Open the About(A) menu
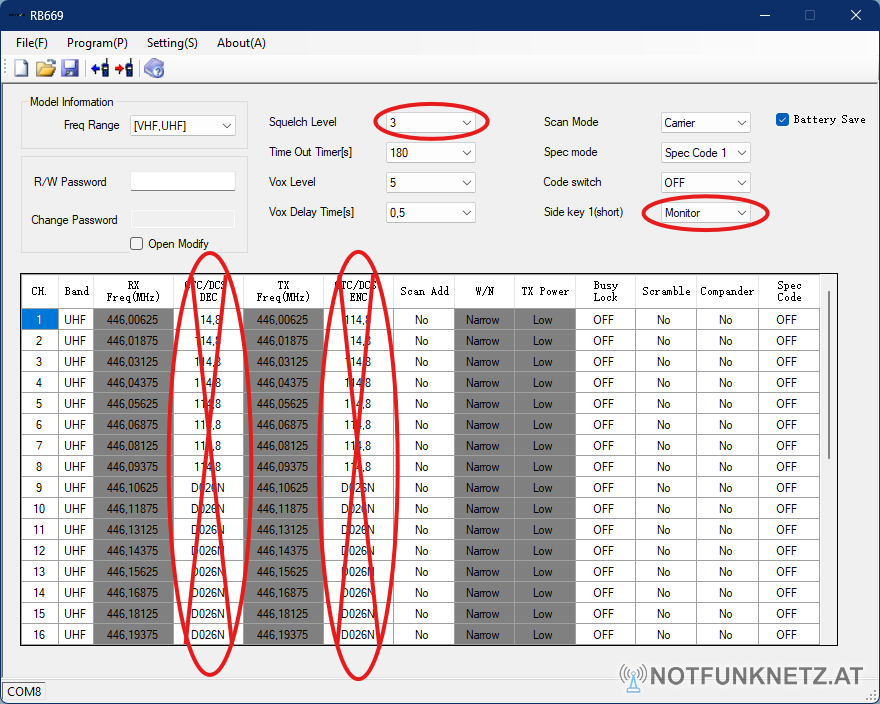Viewport: 880px width, 704px height. 241,43
